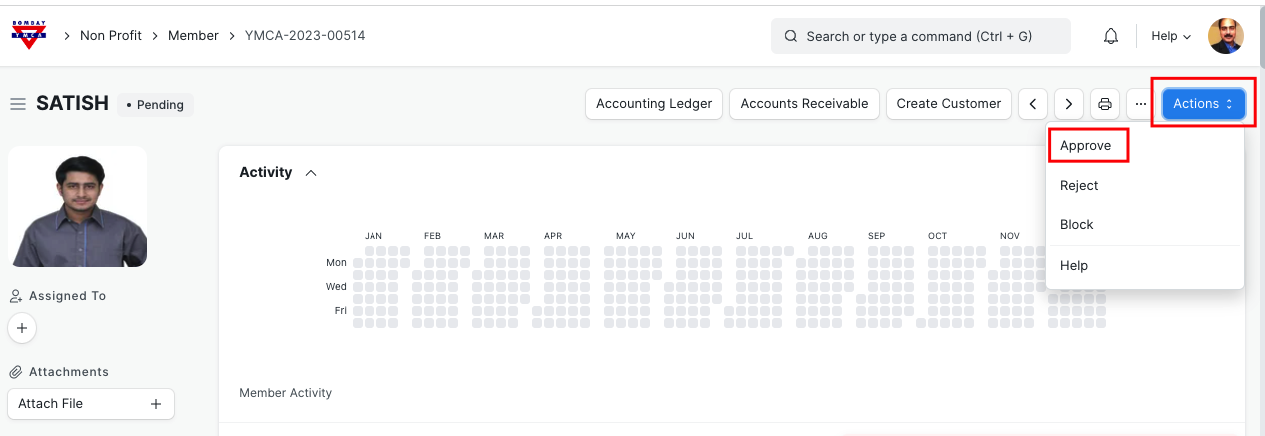Screen dimensions: 1265x436
Task: Click the Member breadcrumb link
Action: 193,36
